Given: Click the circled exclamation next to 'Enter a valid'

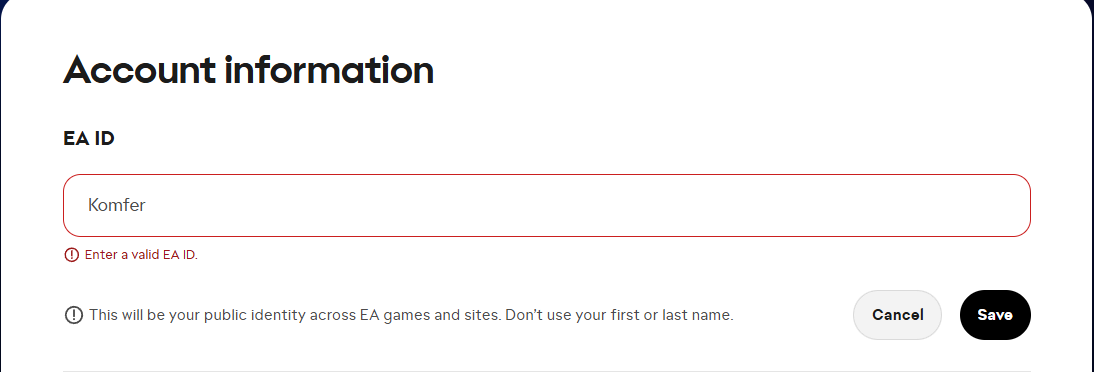Looking at the screenshot, I should [71, 255].
